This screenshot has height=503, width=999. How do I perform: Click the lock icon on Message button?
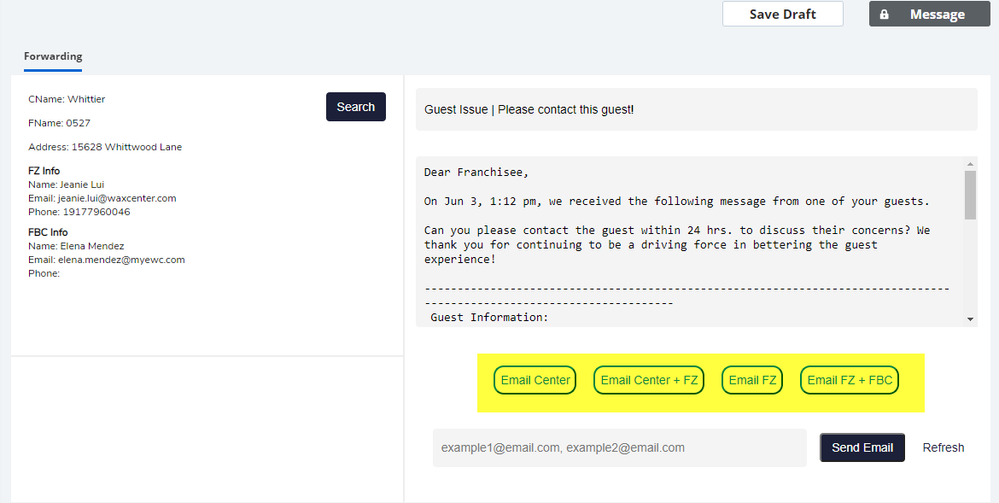point(884,14)
